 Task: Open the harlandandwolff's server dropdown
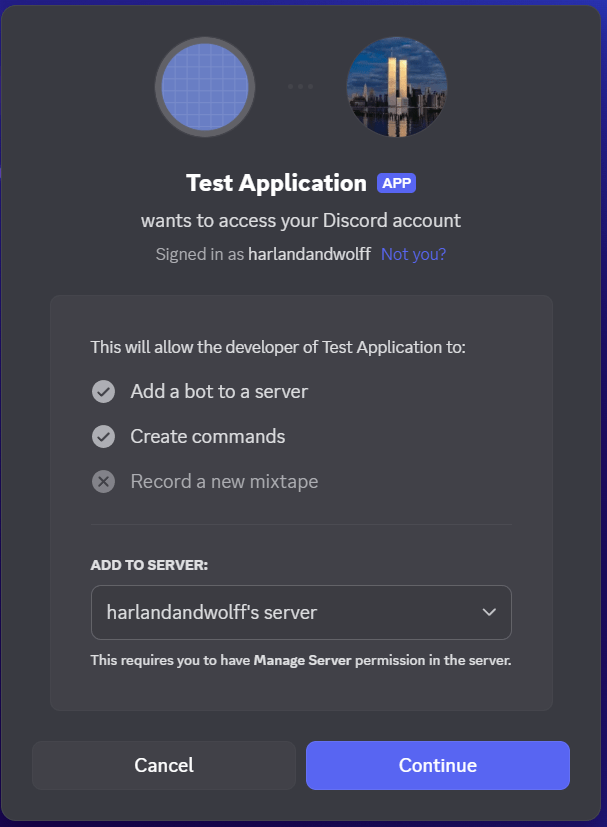[x=301, y=612]
